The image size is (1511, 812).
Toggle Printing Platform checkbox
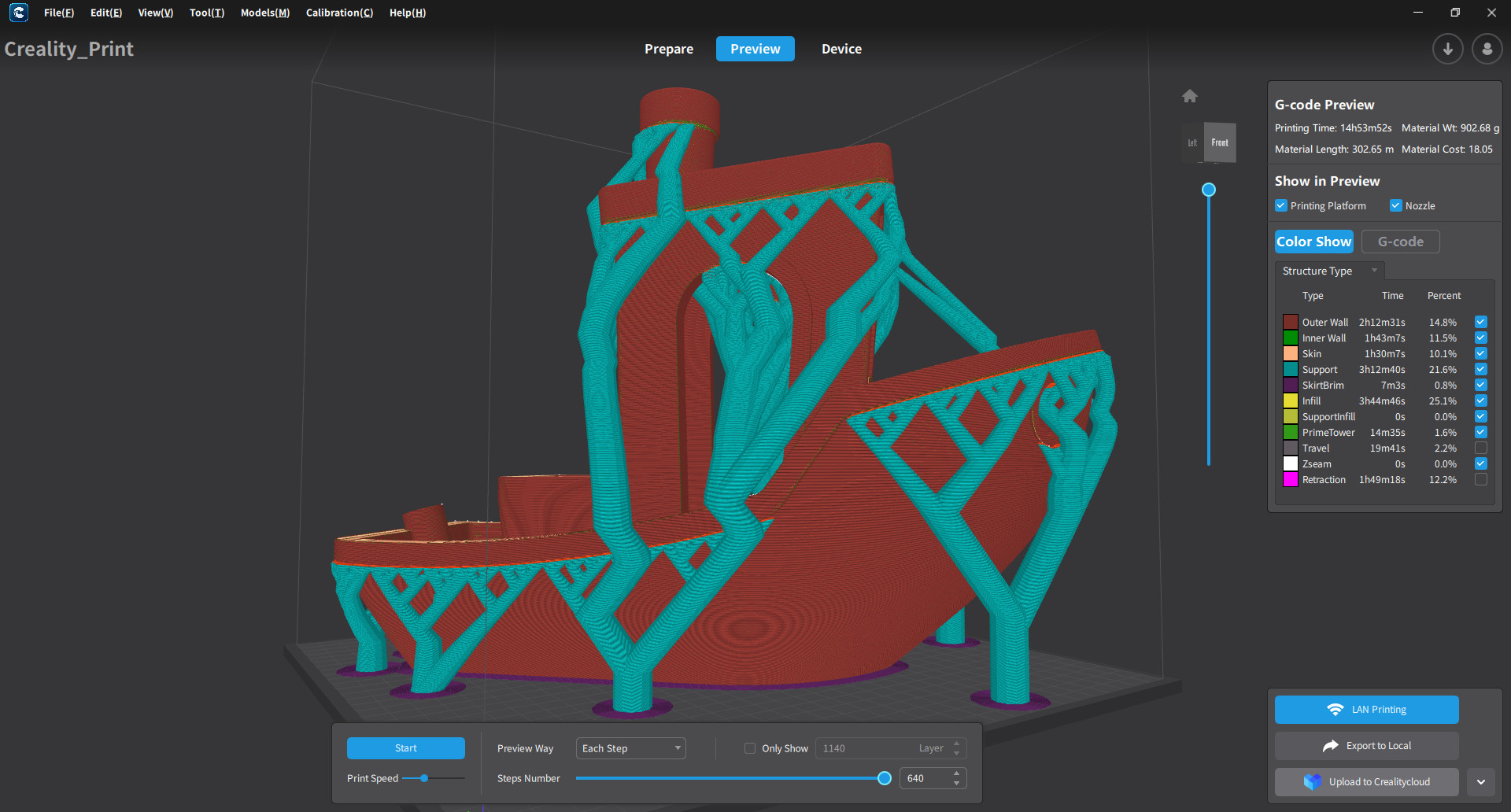(1280, 205)
